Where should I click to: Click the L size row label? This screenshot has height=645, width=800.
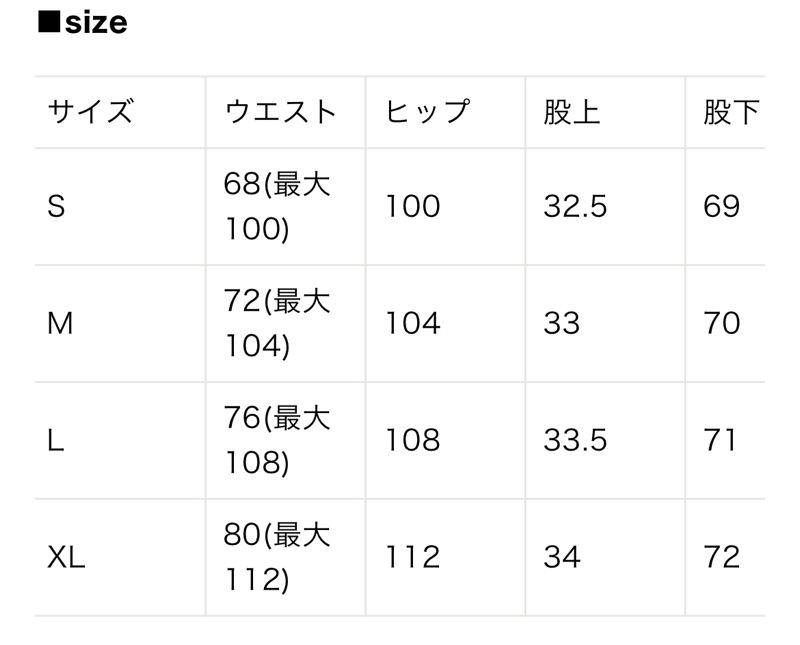pyautogui.click(x=56, y=440)
